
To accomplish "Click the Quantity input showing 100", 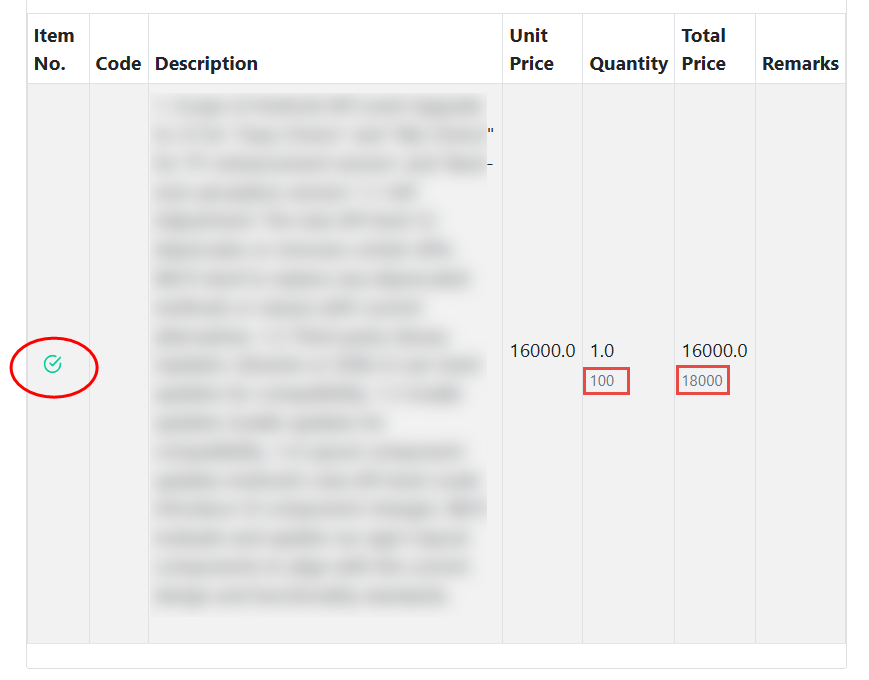I will 606,381.
